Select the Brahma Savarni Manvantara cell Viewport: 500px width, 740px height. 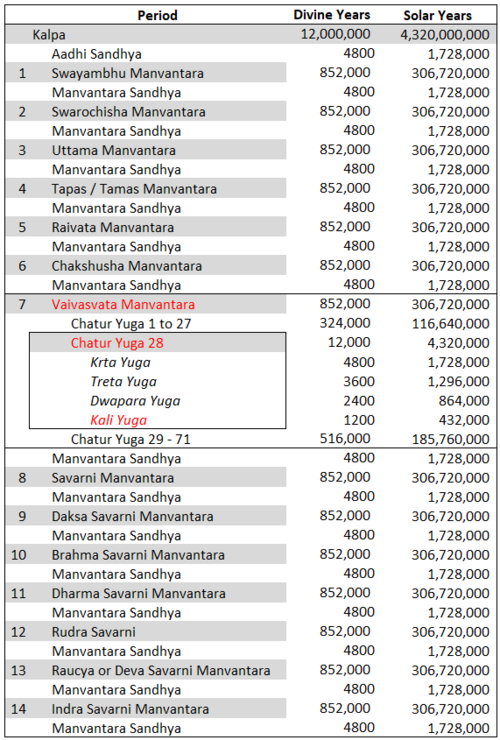138,555
